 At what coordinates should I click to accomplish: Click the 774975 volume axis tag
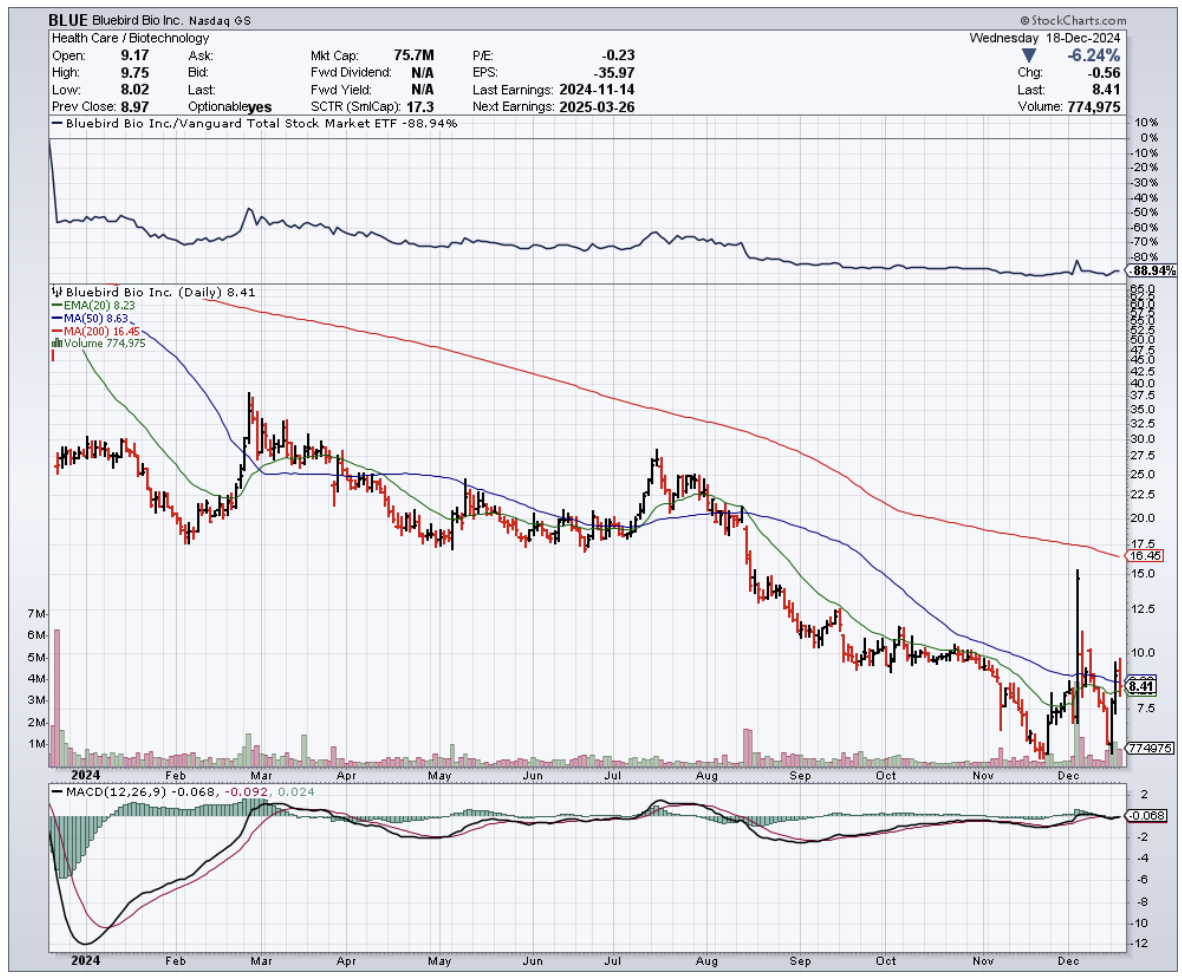click(1142, 747)
